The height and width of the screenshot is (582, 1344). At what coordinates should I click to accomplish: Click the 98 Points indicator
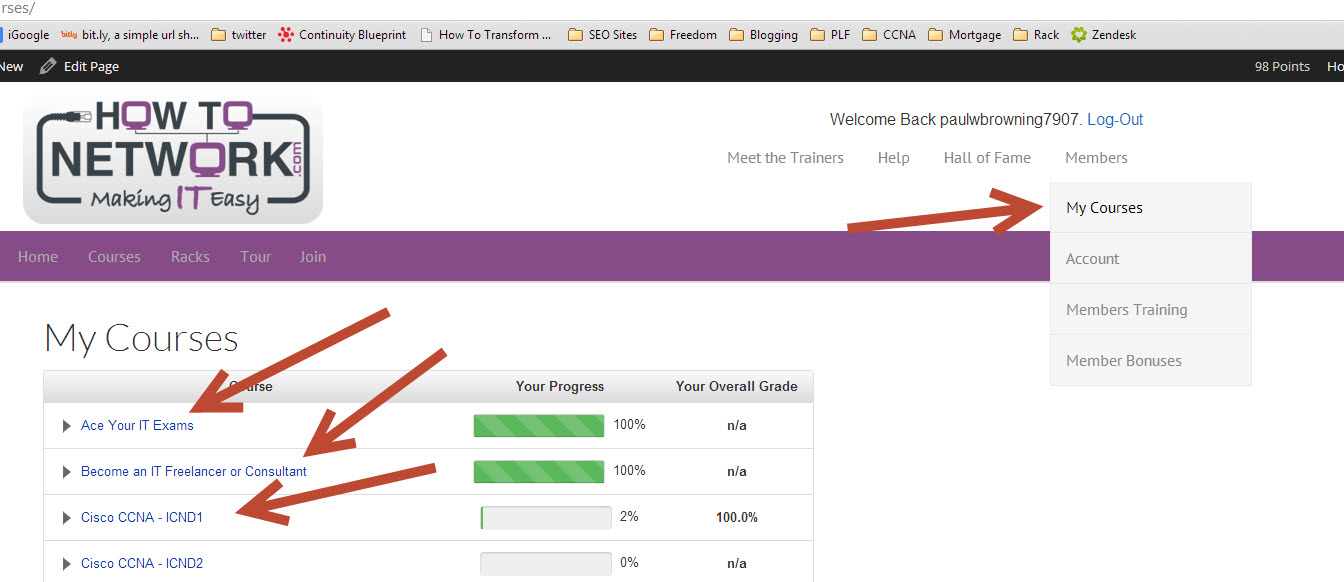coord(1282,66)
